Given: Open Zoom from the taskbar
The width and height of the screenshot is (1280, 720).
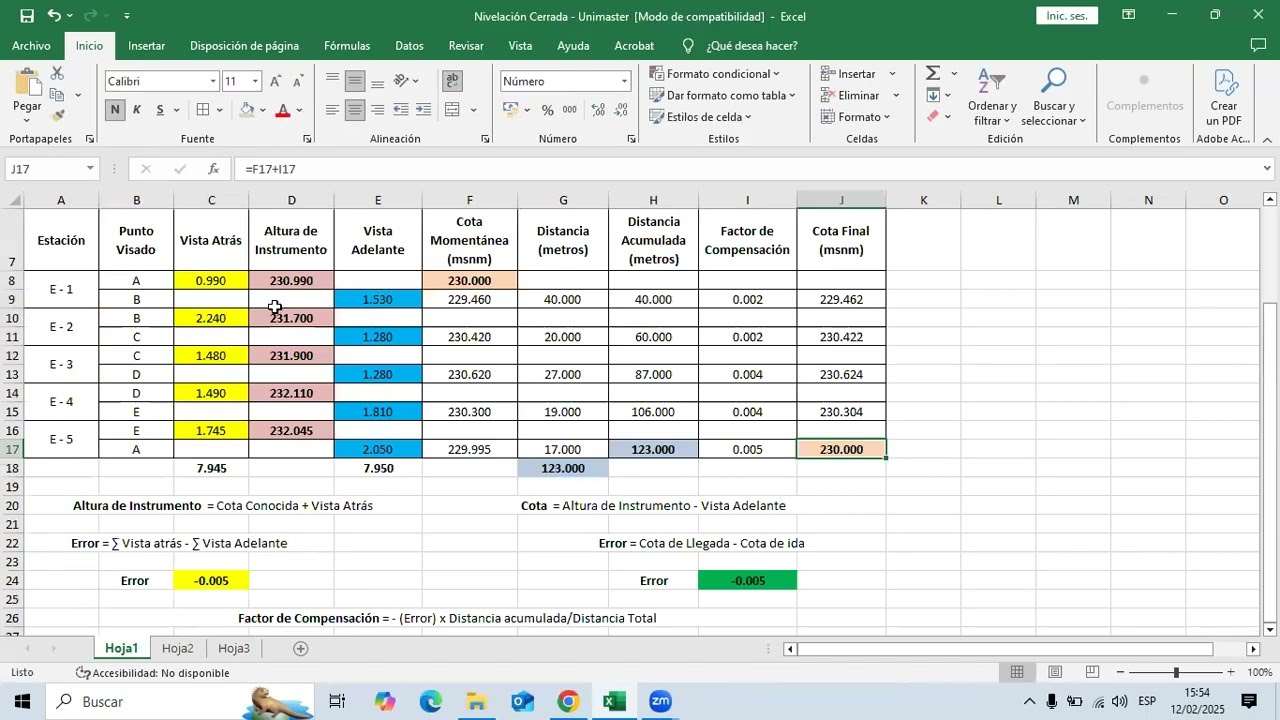Looking at the screenshot, I should pos(660,702).
